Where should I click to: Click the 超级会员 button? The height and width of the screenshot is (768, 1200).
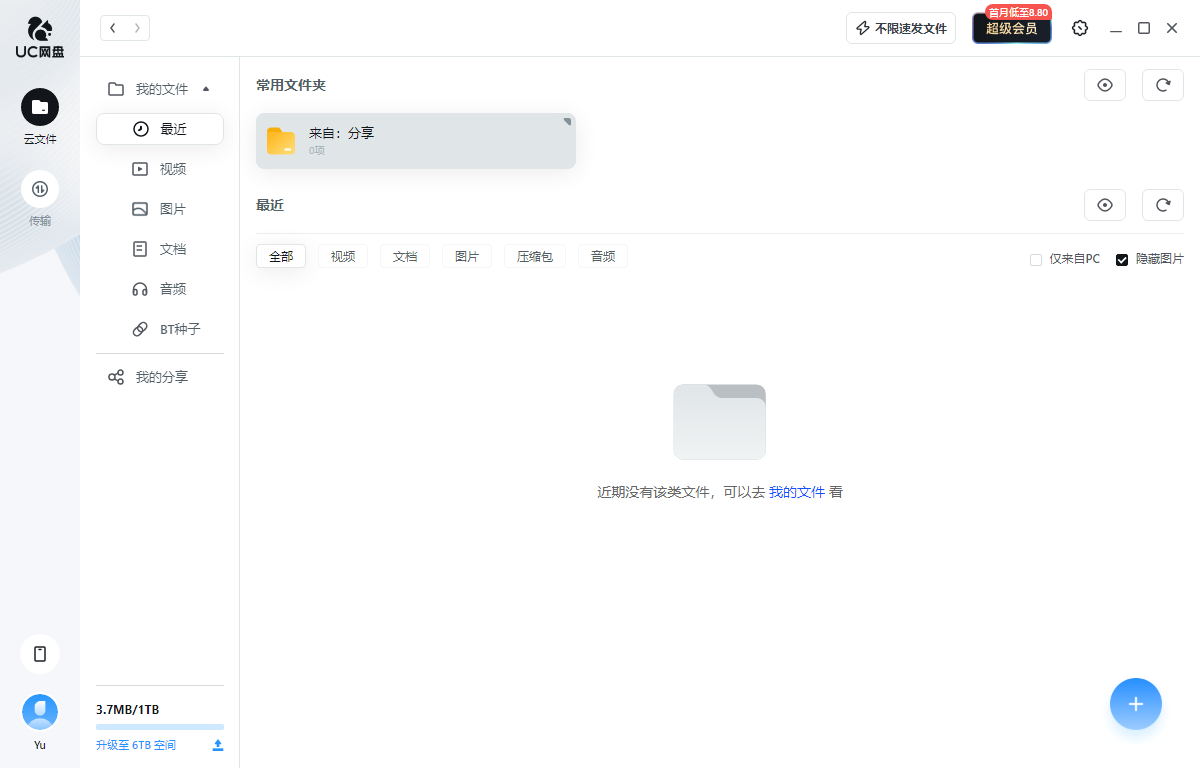pos(1011,29)
